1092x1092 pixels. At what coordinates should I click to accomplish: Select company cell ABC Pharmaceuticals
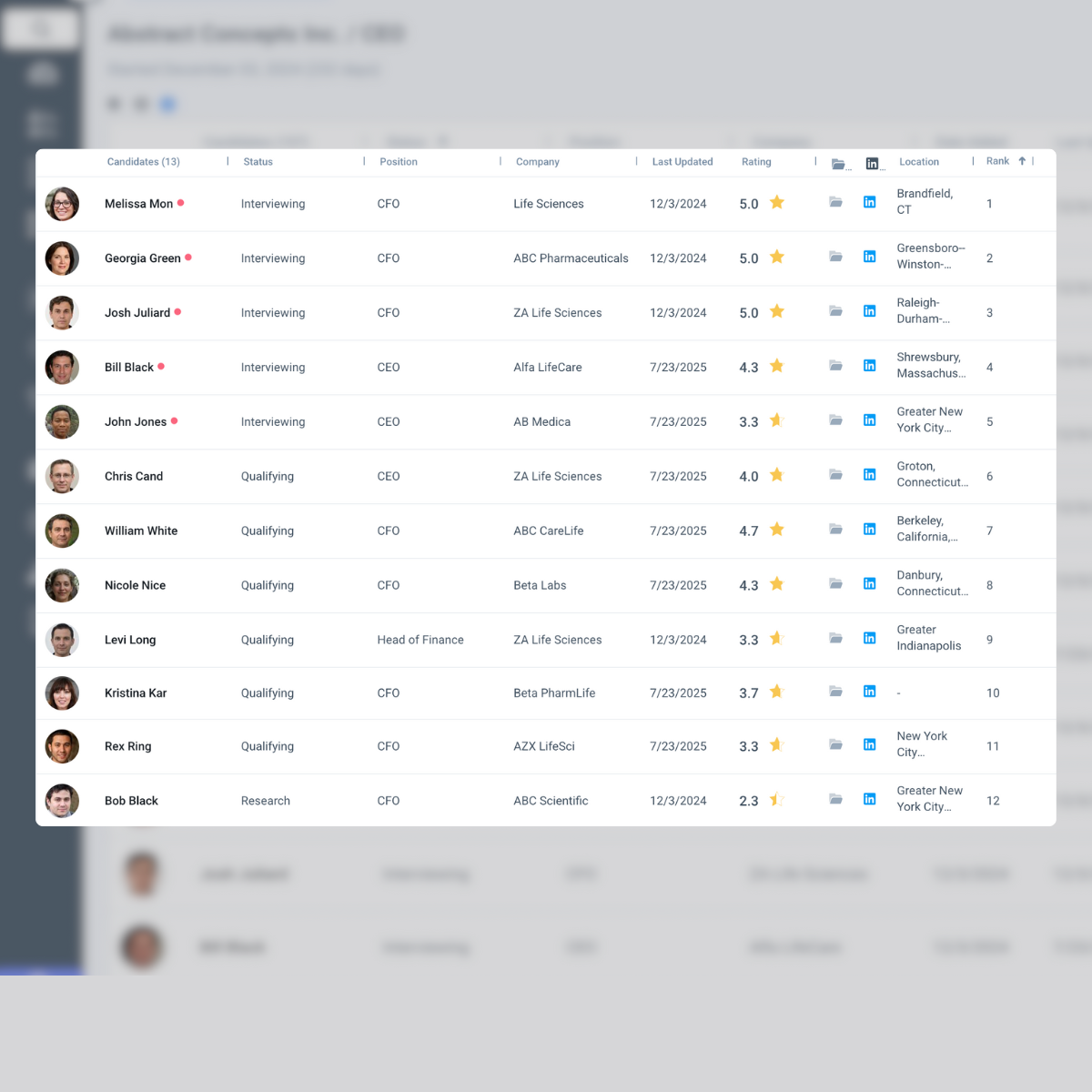(571, 258)
